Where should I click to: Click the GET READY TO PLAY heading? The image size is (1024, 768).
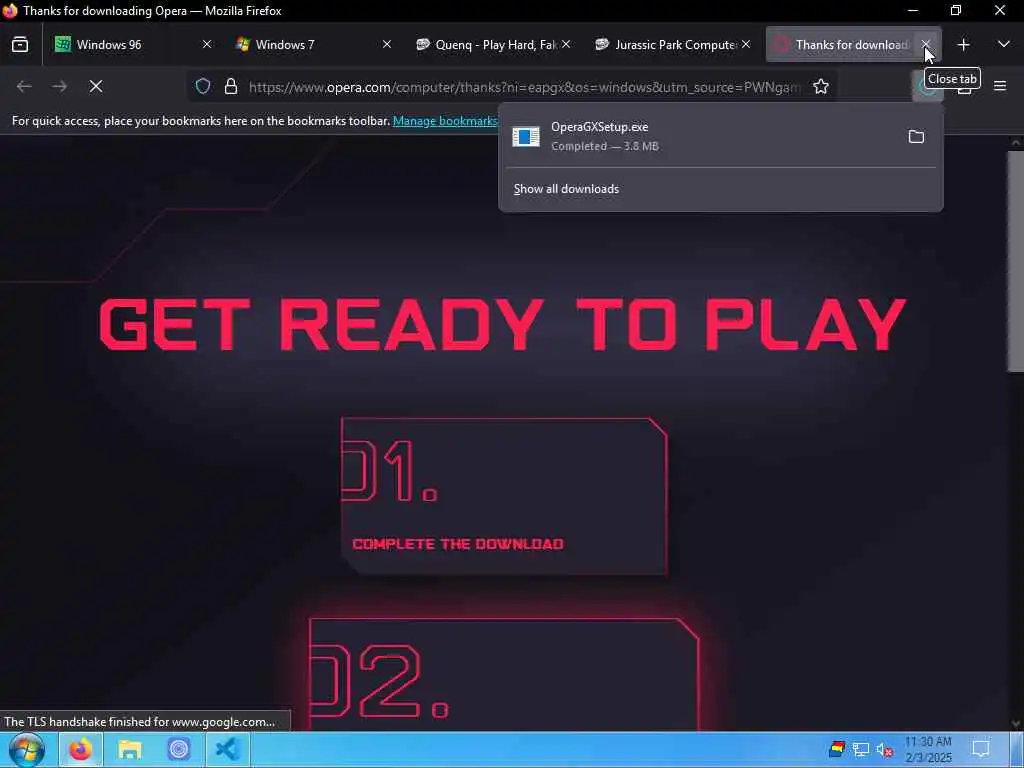(502, 325)
